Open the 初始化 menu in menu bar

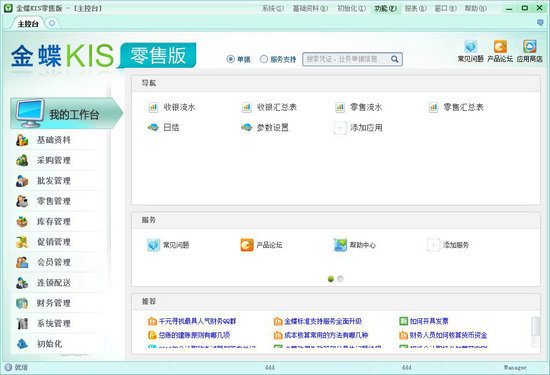(x=351, y=8)
